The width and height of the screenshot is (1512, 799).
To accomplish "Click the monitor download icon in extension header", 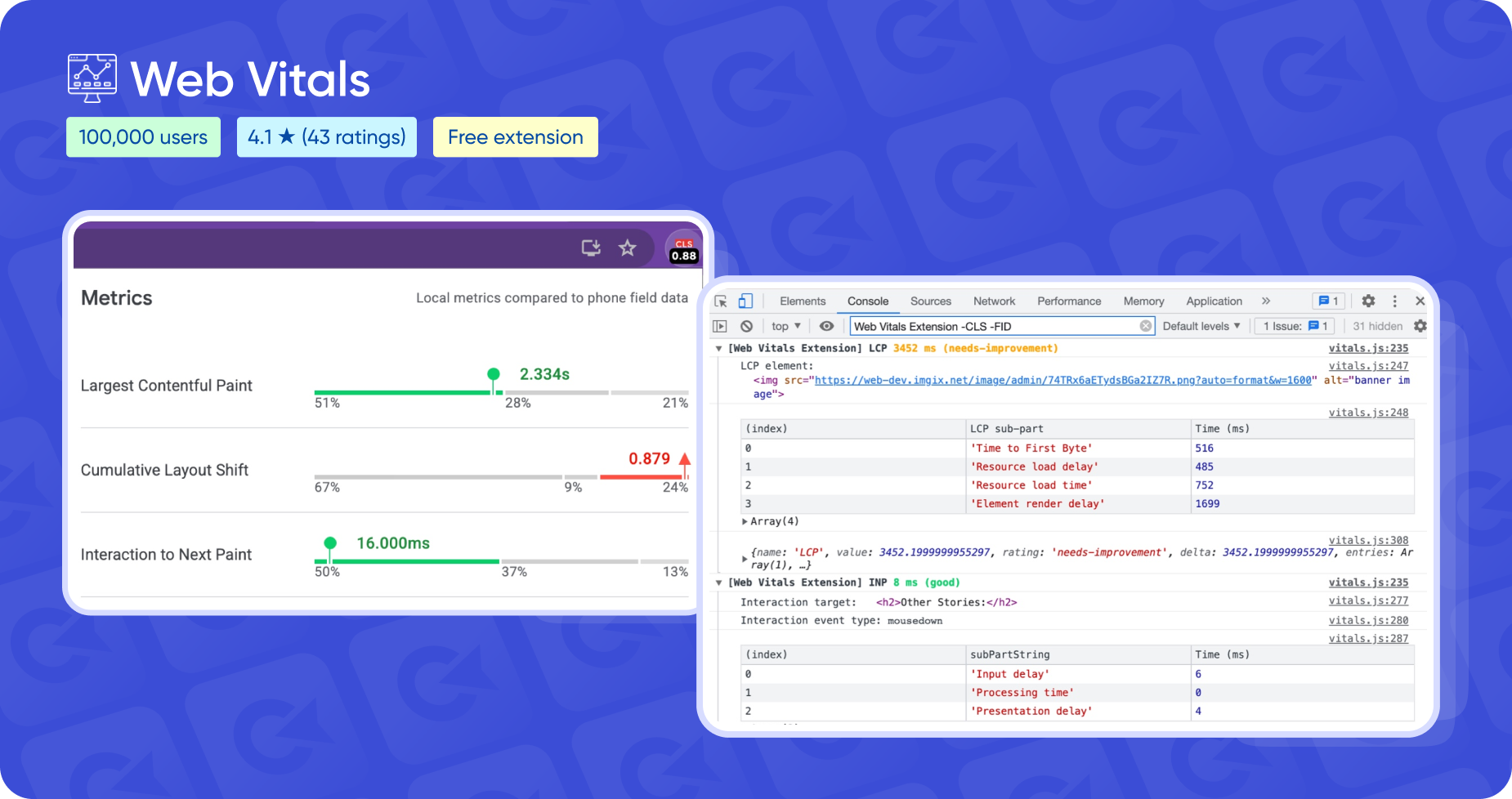I will (591, 248).
